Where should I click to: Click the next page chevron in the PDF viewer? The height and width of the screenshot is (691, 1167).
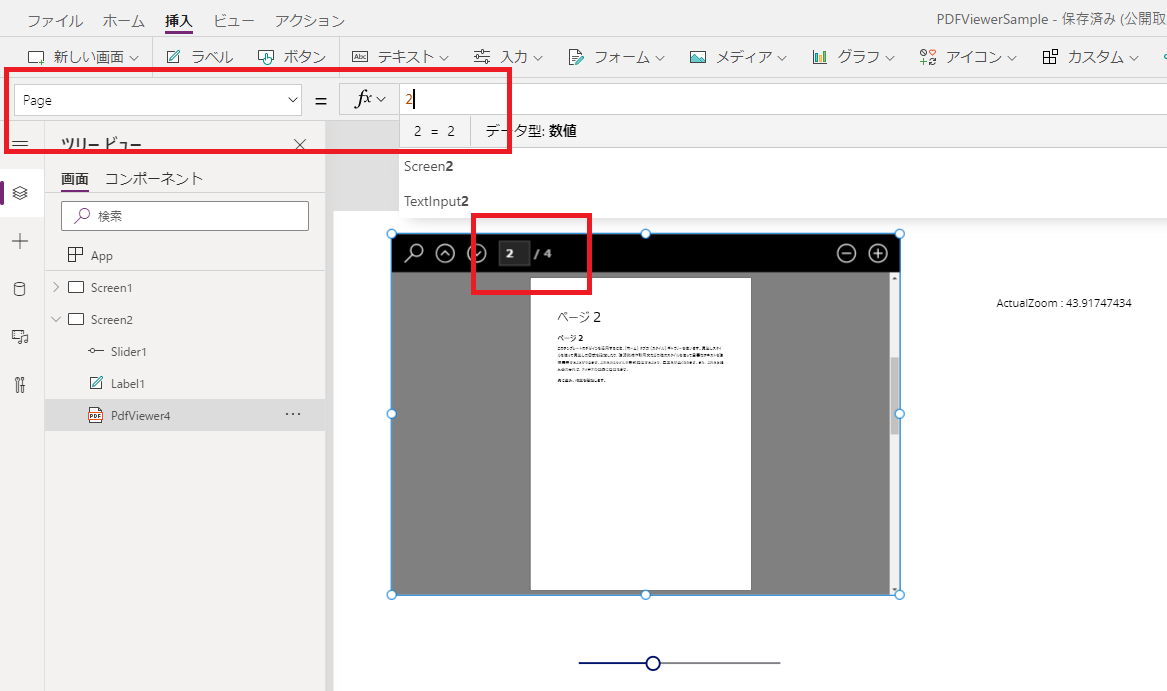(x=477, y=253)
